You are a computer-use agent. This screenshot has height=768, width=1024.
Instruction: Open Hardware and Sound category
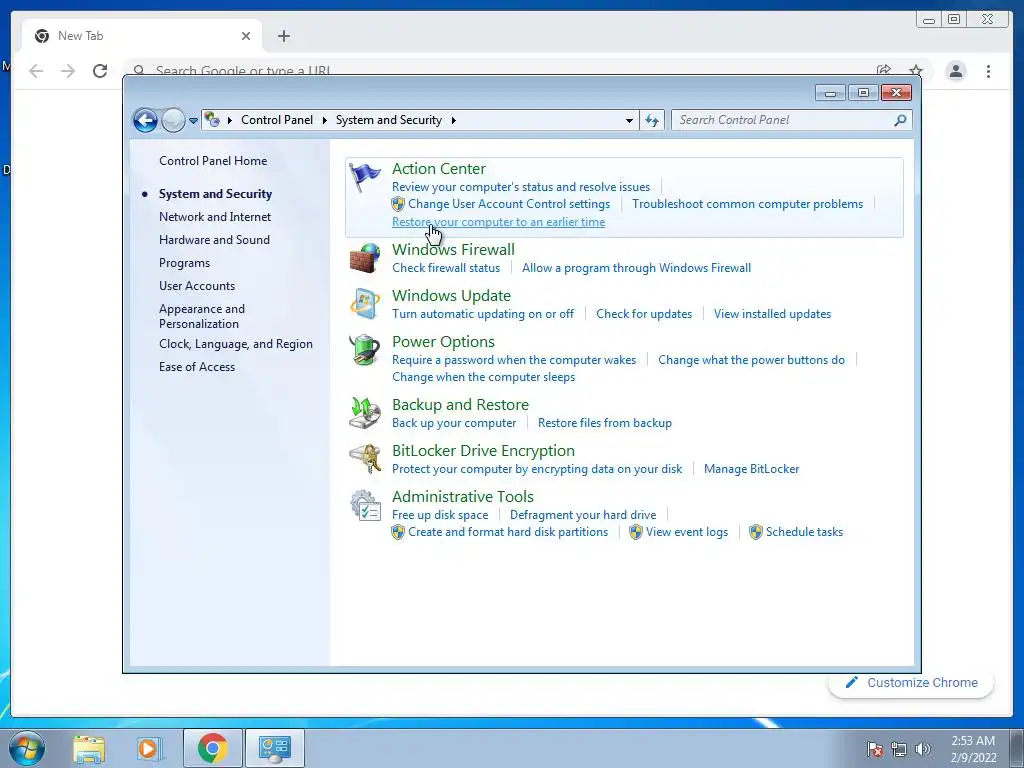pos(214,240)
